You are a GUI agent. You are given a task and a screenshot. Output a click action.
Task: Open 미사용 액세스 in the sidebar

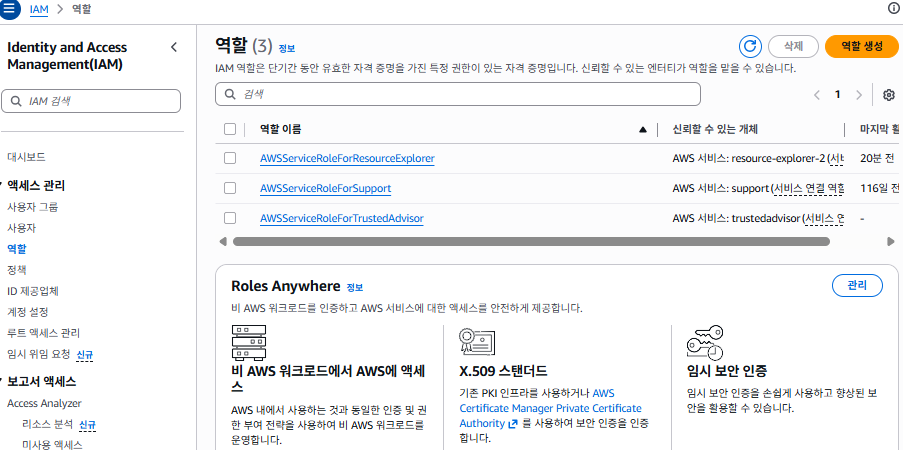[52, 444]
